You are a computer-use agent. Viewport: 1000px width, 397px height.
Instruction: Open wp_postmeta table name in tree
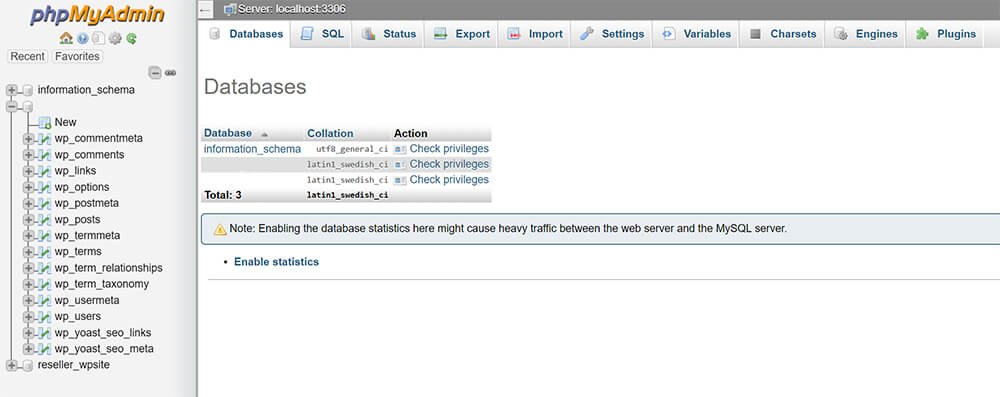coord(87,203)
